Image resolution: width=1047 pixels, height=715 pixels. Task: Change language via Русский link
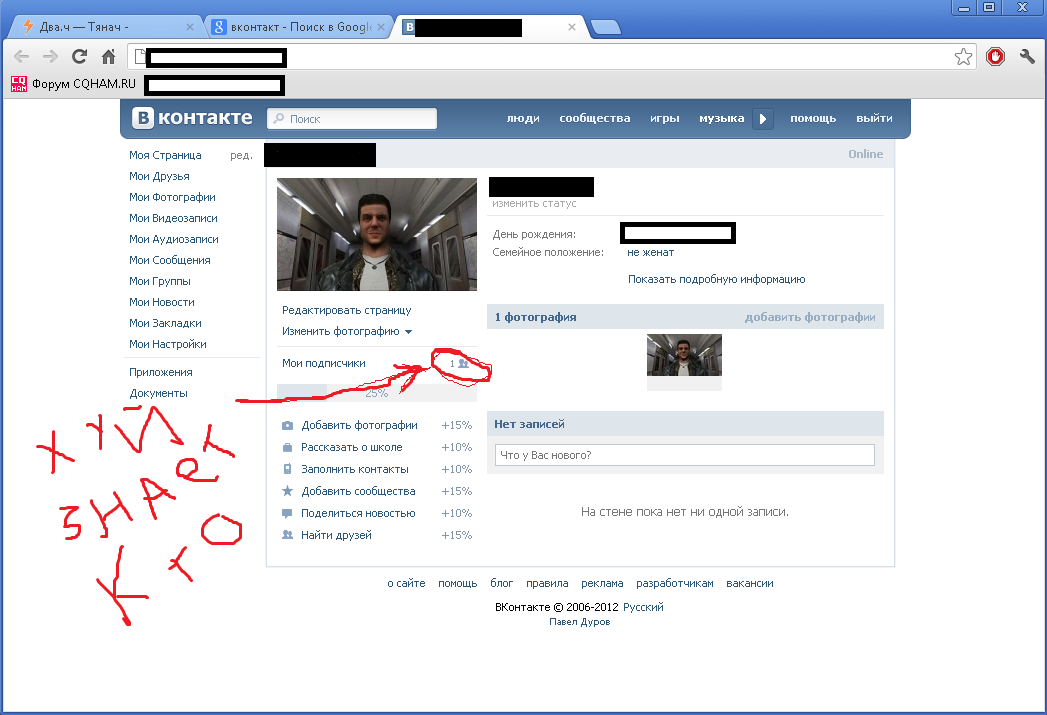(x=643, y=608)
